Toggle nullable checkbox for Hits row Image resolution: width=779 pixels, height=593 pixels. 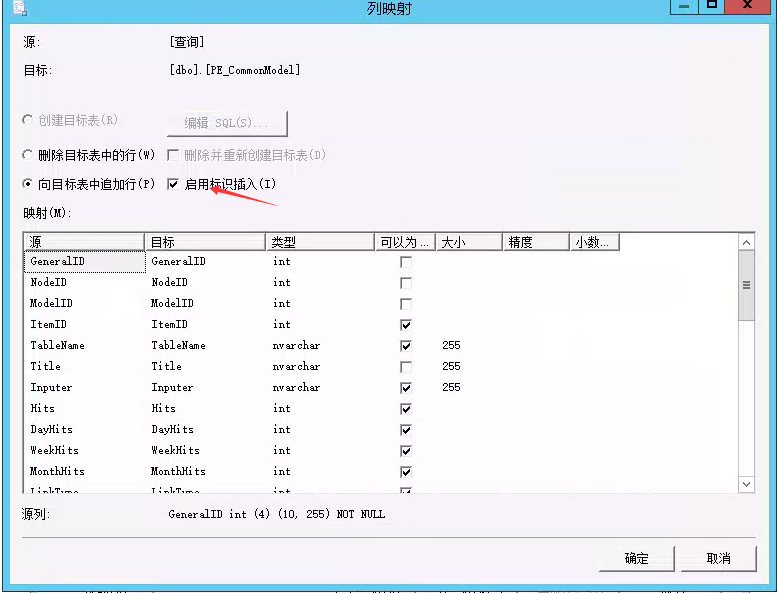coord(406,409)
